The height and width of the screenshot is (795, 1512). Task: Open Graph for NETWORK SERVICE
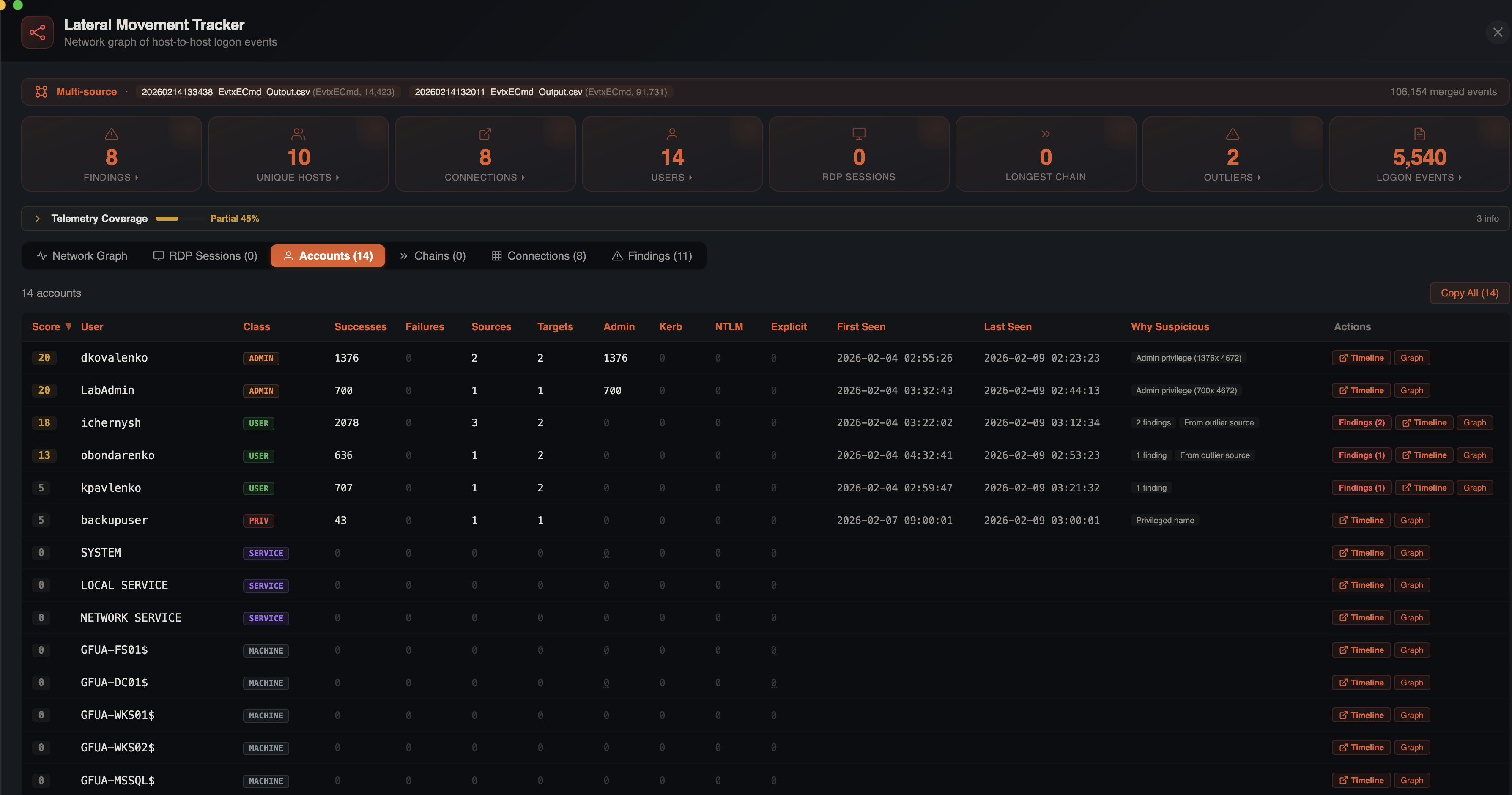[x=1412, y=618]
